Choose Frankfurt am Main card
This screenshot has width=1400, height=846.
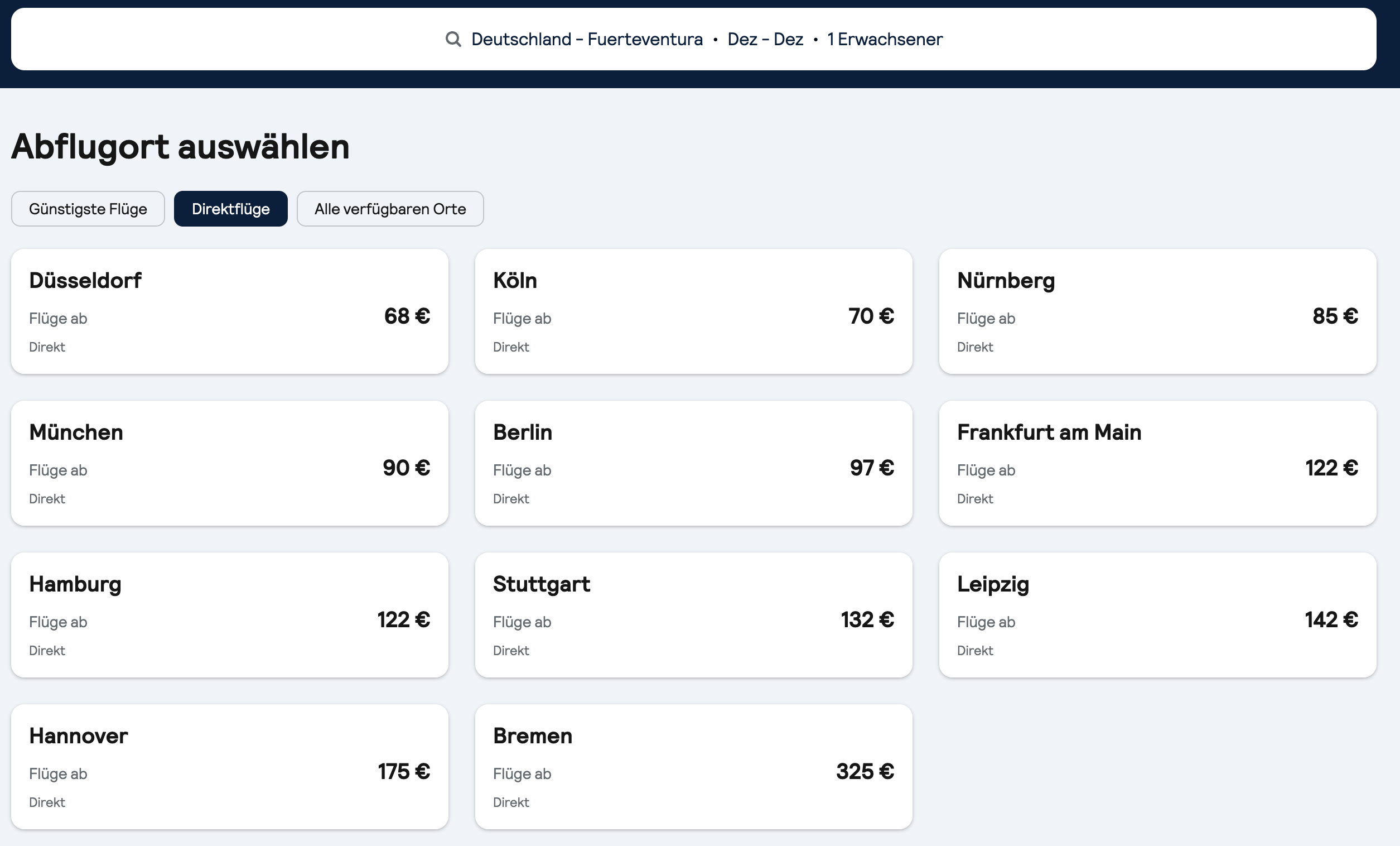coord(1157,463)
